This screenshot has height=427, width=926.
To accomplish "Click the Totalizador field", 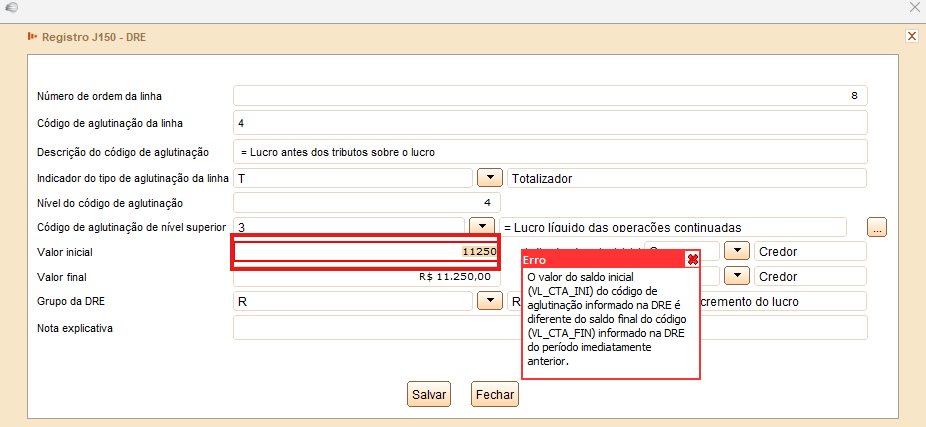I will click(x=687, y=178).
